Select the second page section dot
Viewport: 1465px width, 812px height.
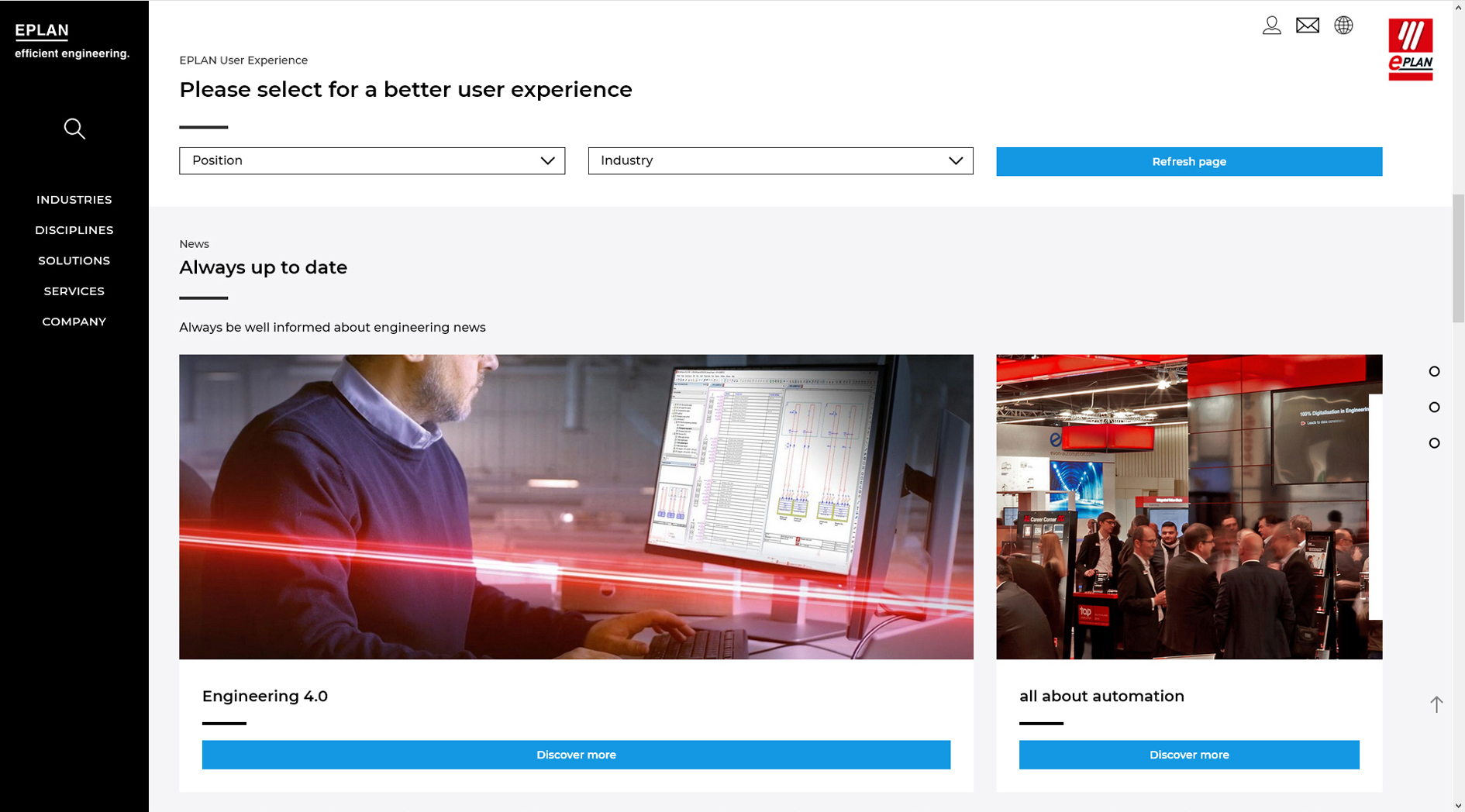(x=1434, y=408)
